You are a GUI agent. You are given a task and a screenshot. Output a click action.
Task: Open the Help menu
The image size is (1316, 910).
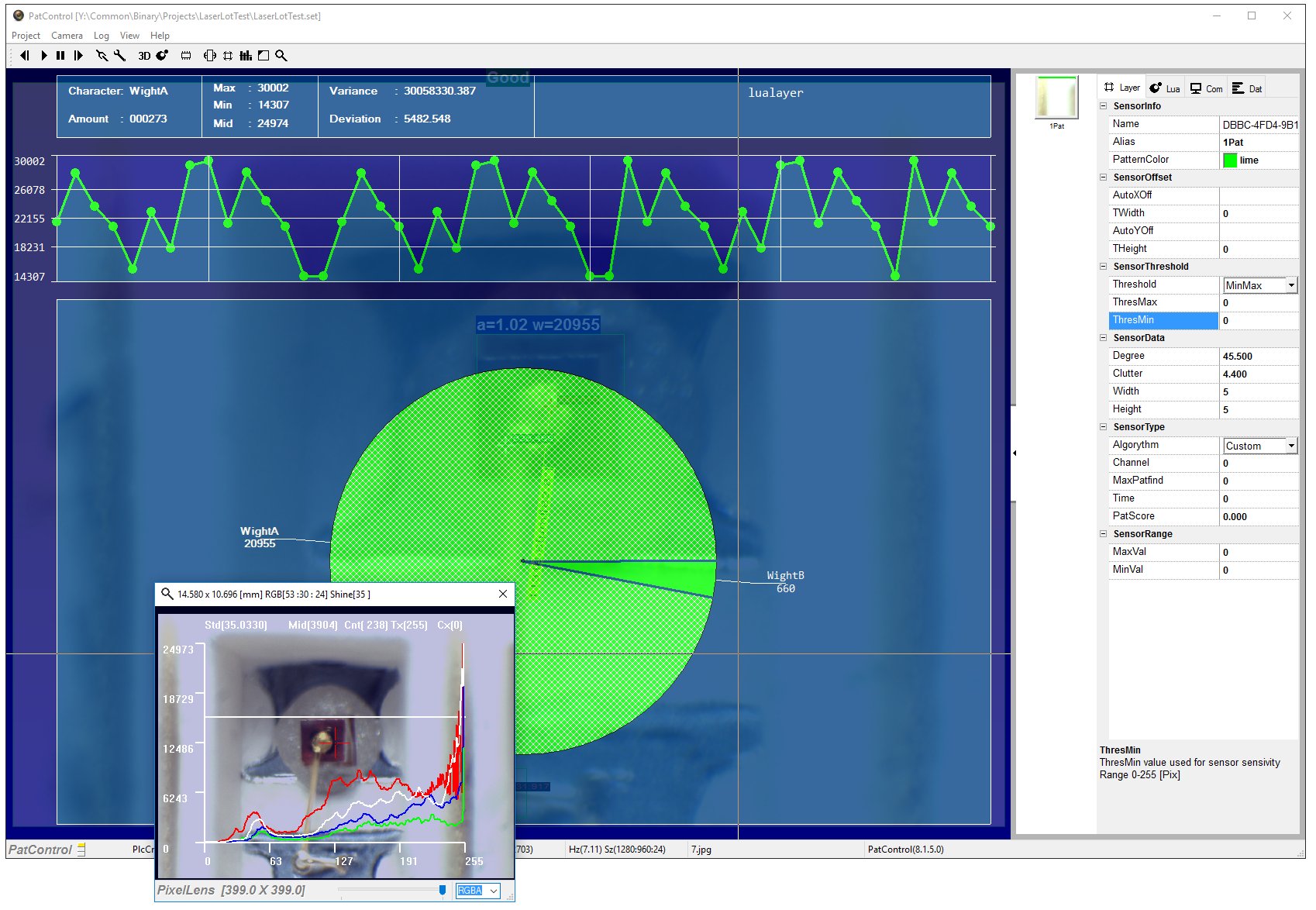(x=160, y=36)
